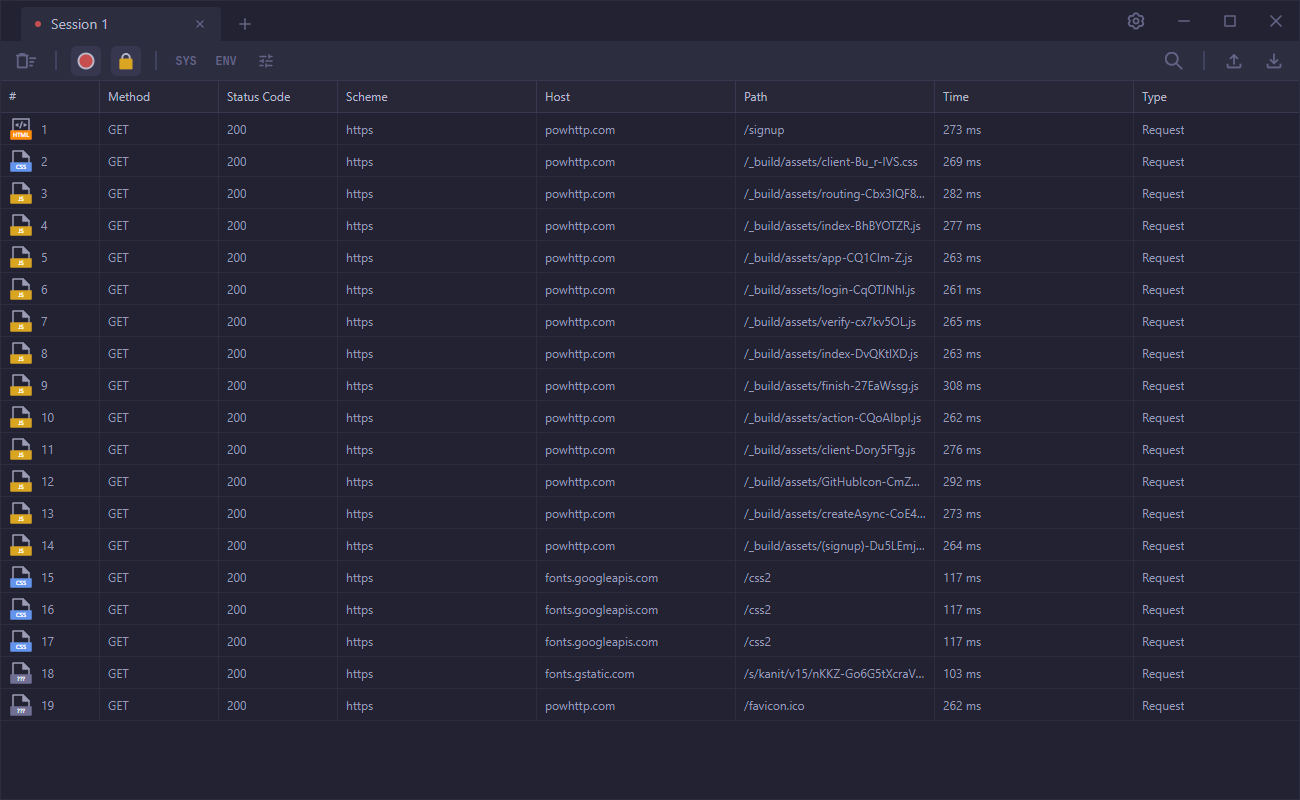Click the /css2 path in row 16
Screen dimensions: 1300x800
(x=757, y=610)
